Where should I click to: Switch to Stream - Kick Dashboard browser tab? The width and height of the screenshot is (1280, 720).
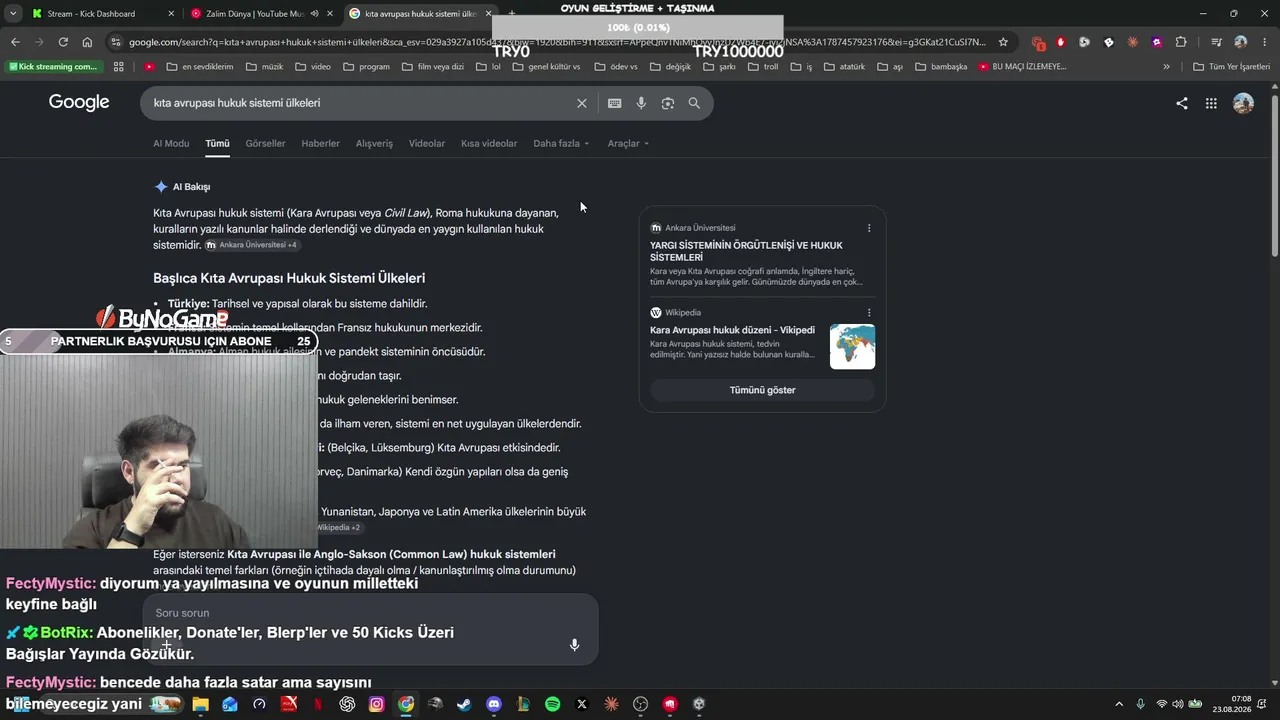[x=102, y=14]
